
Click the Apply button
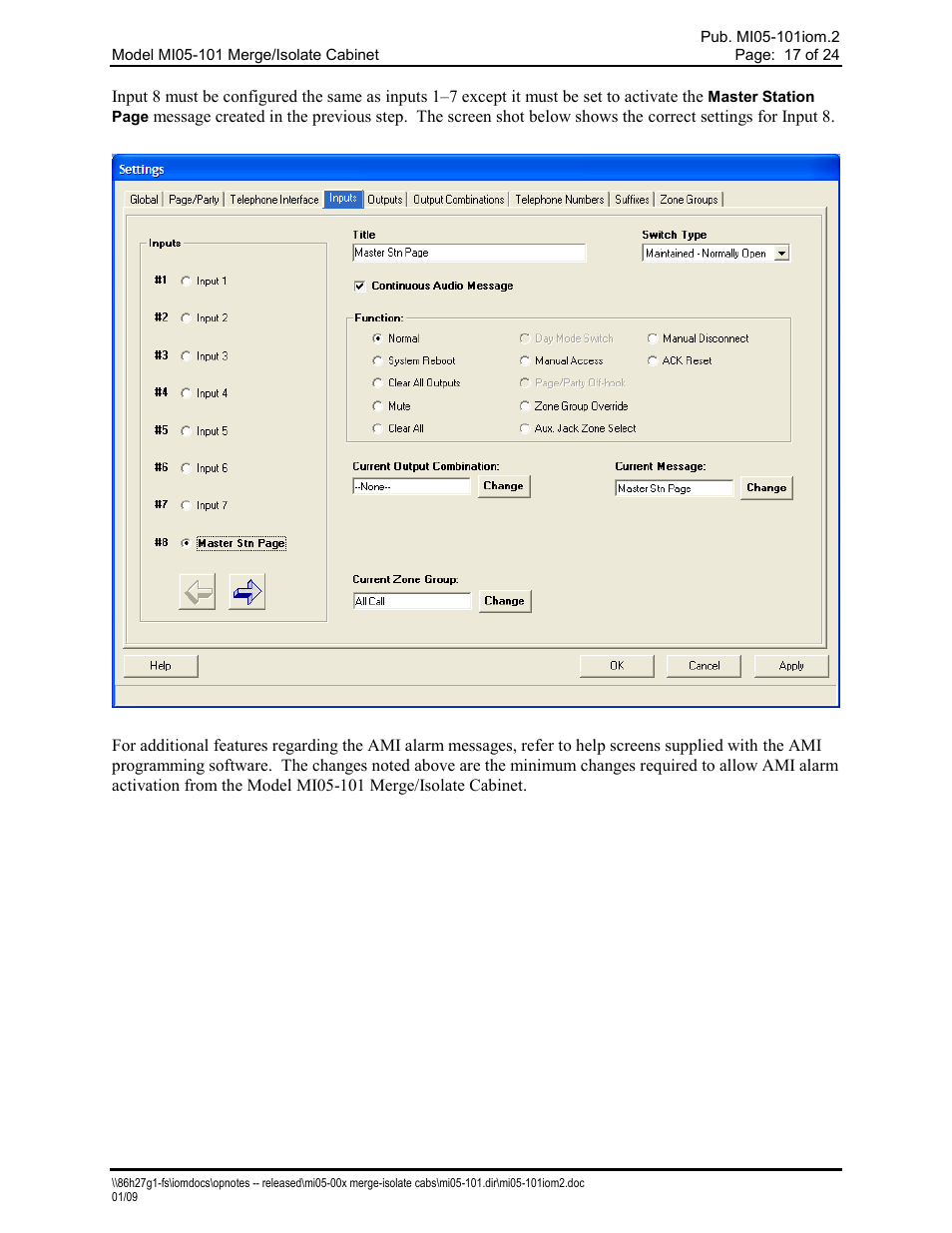coord(791,666)
